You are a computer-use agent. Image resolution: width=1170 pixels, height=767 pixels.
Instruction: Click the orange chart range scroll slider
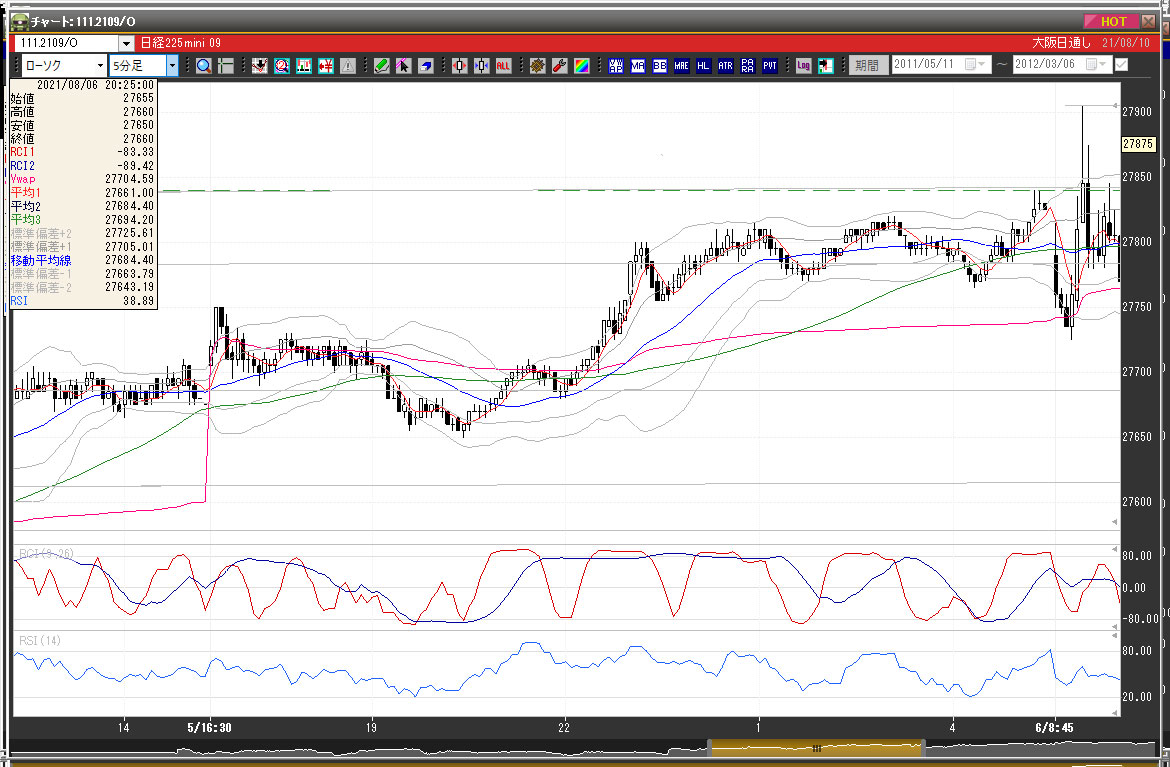click(x=815, y=747)
